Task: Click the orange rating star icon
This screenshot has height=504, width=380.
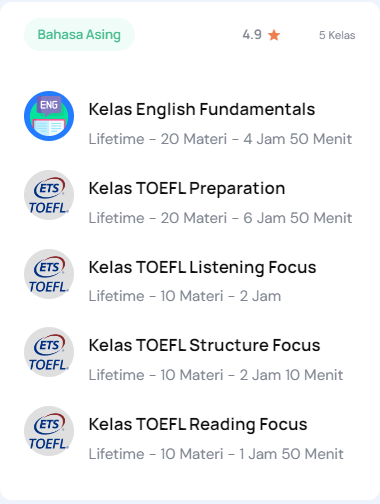Action: click(x=274, y=35)
